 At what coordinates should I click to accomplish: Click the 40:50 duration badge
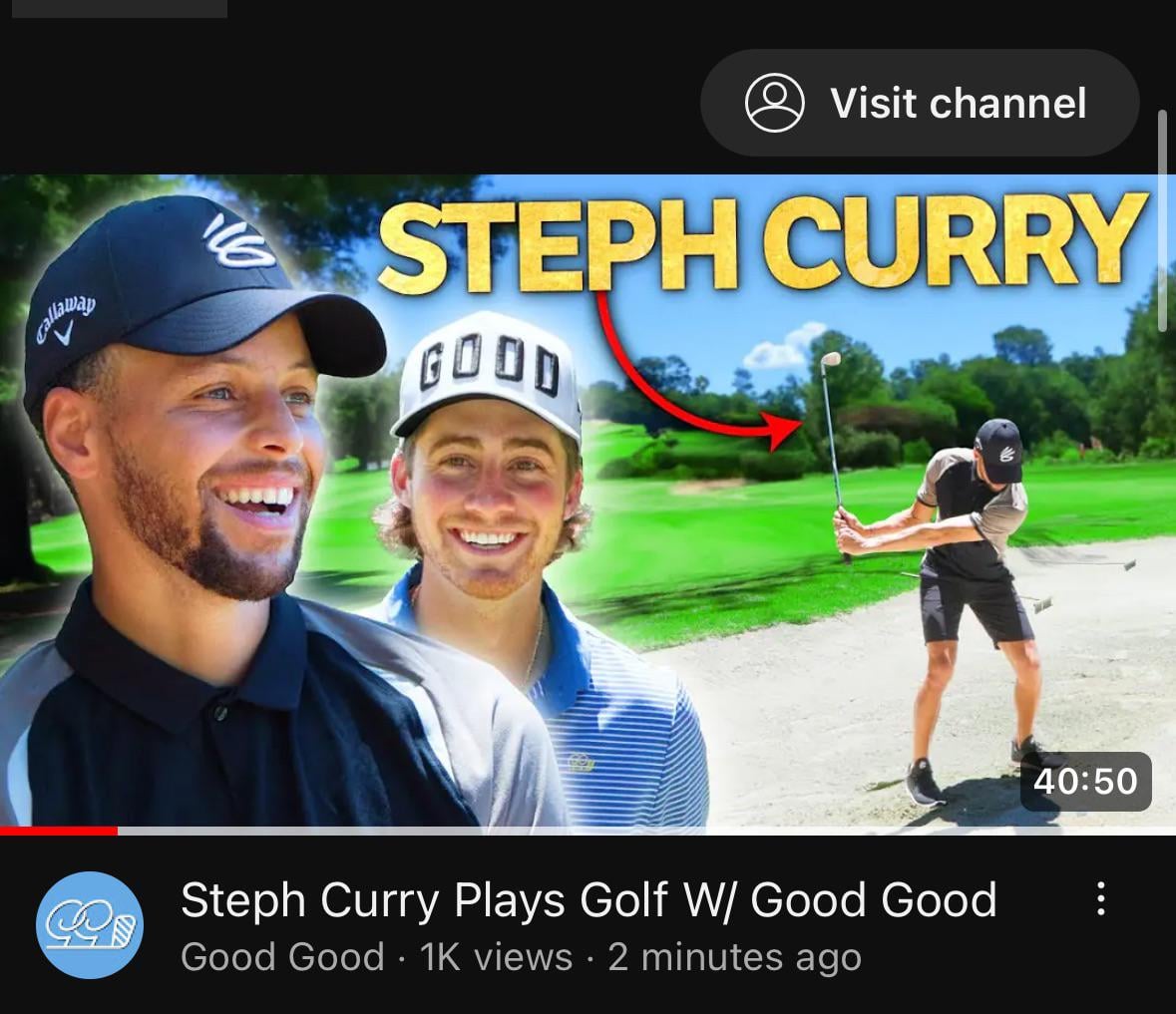coord(1085,781)
